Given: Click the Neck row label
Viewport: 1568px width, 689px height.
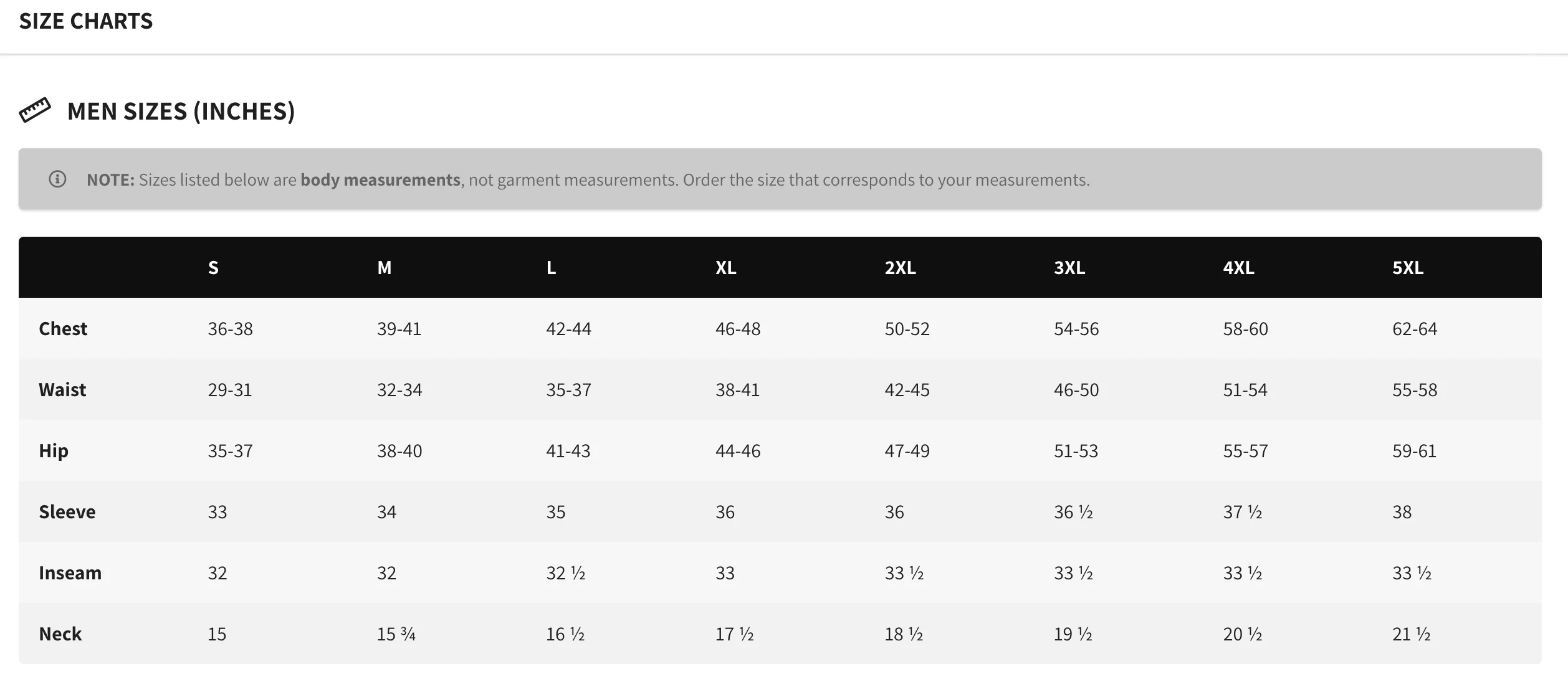Looking at the screenshot, I should tap(60, 634).
